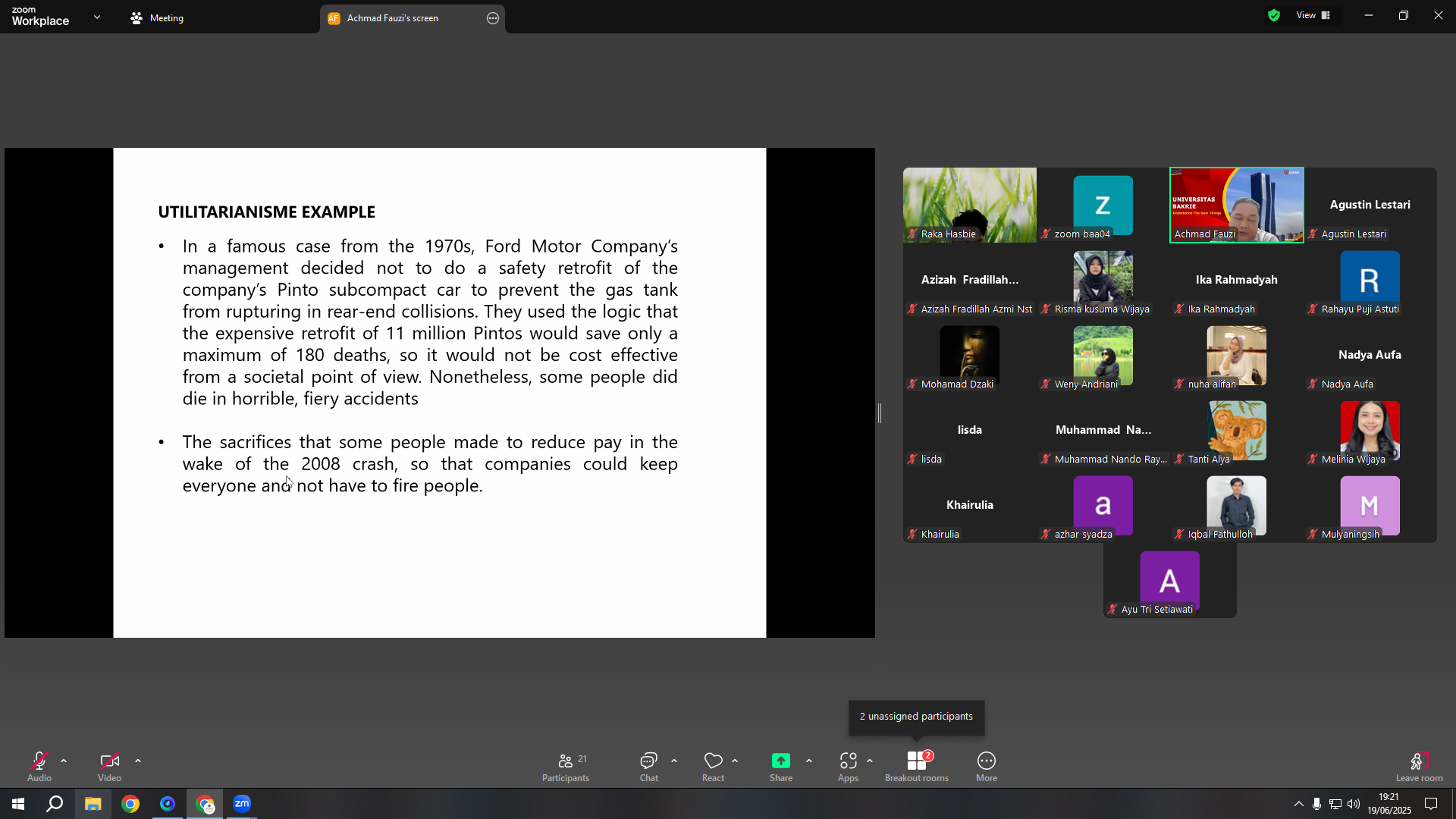Select nuha alifah participant tile

[x=1237, y=355]
